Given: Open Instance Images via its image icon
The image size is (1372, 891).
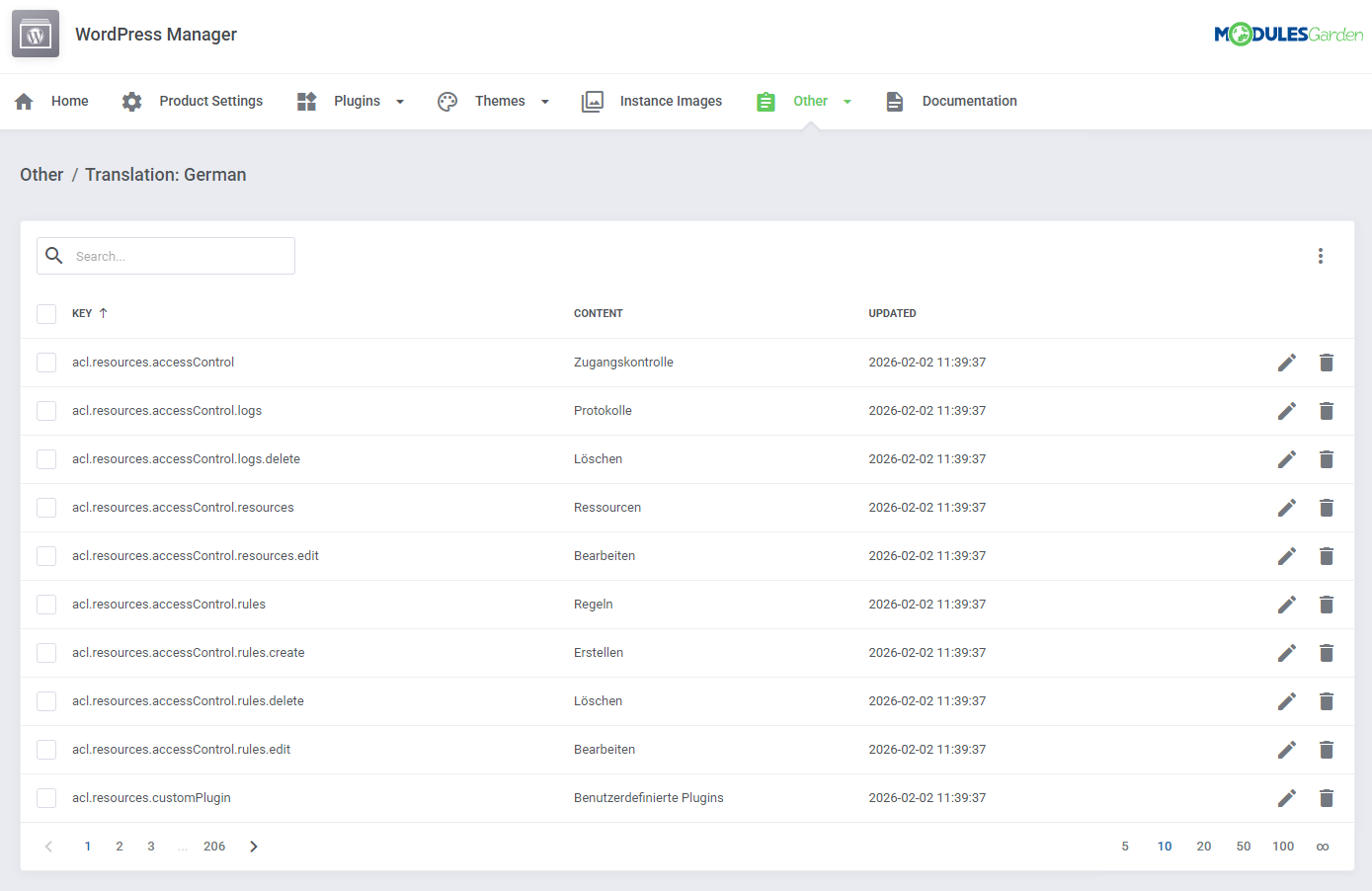Looking at the screenshot, I should tap(593, 100).
